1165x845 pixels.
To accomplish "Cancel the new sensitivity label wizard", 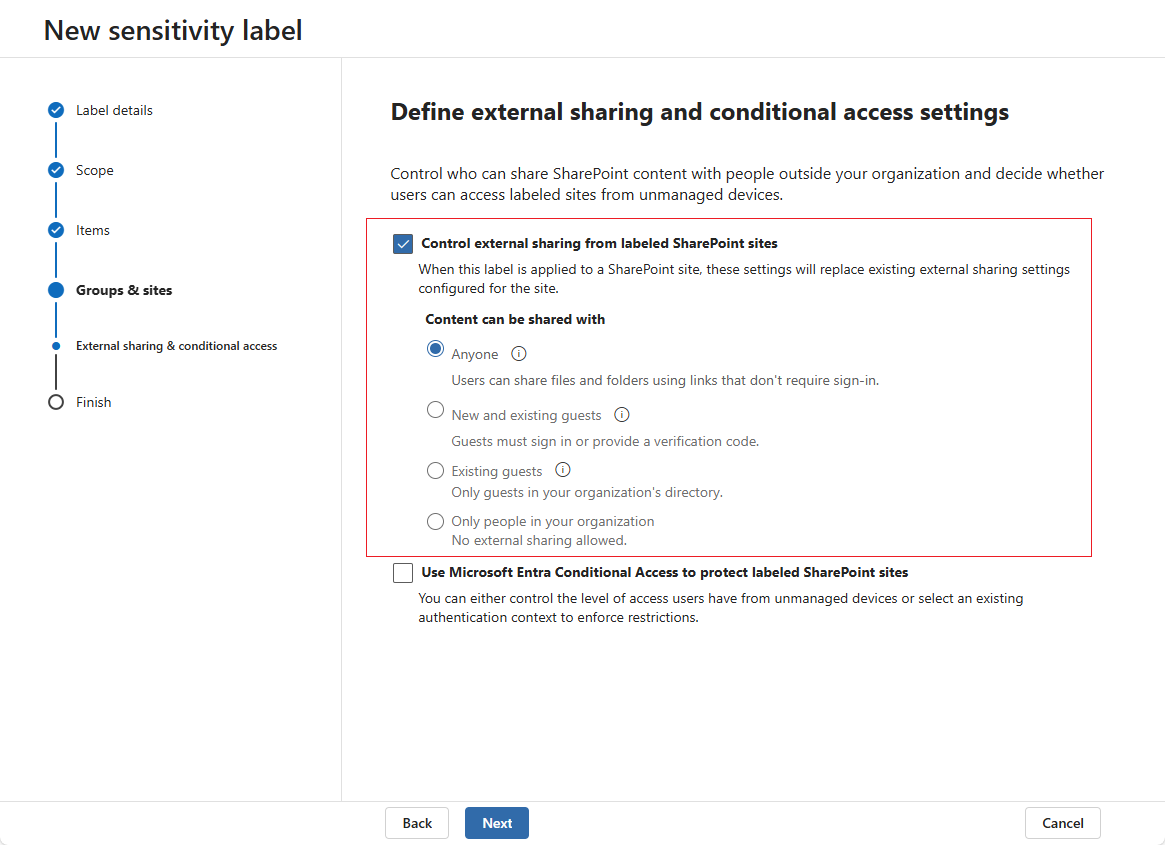I will [x=1062, y=822].
